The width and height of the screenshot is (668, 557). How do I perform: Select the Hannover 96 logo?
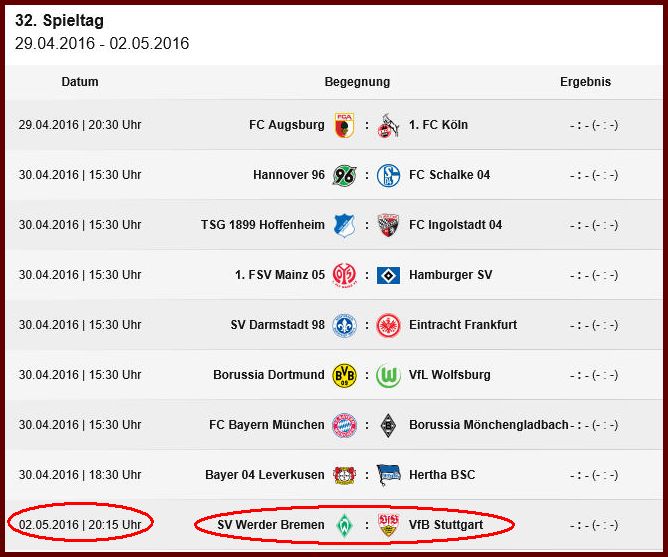[x=344, y=175]
